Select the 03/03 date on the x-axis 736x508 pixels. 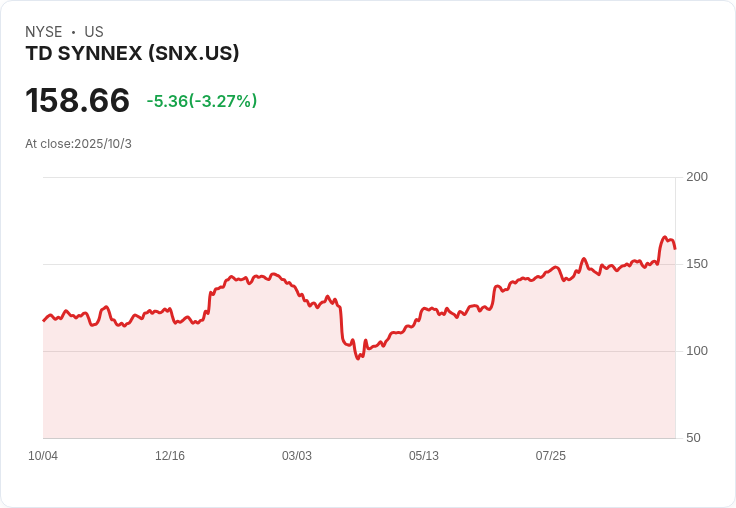pos(297,456)
